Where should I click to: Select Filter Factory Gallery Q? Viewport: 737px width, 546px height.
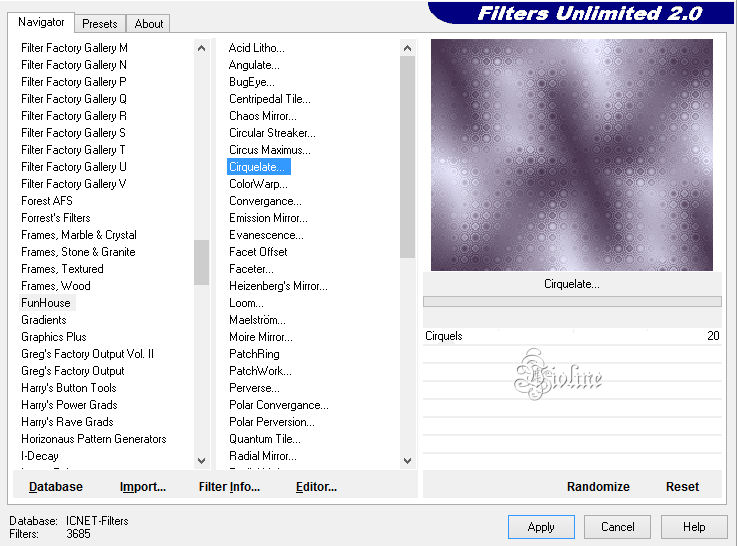pos(74,99)
